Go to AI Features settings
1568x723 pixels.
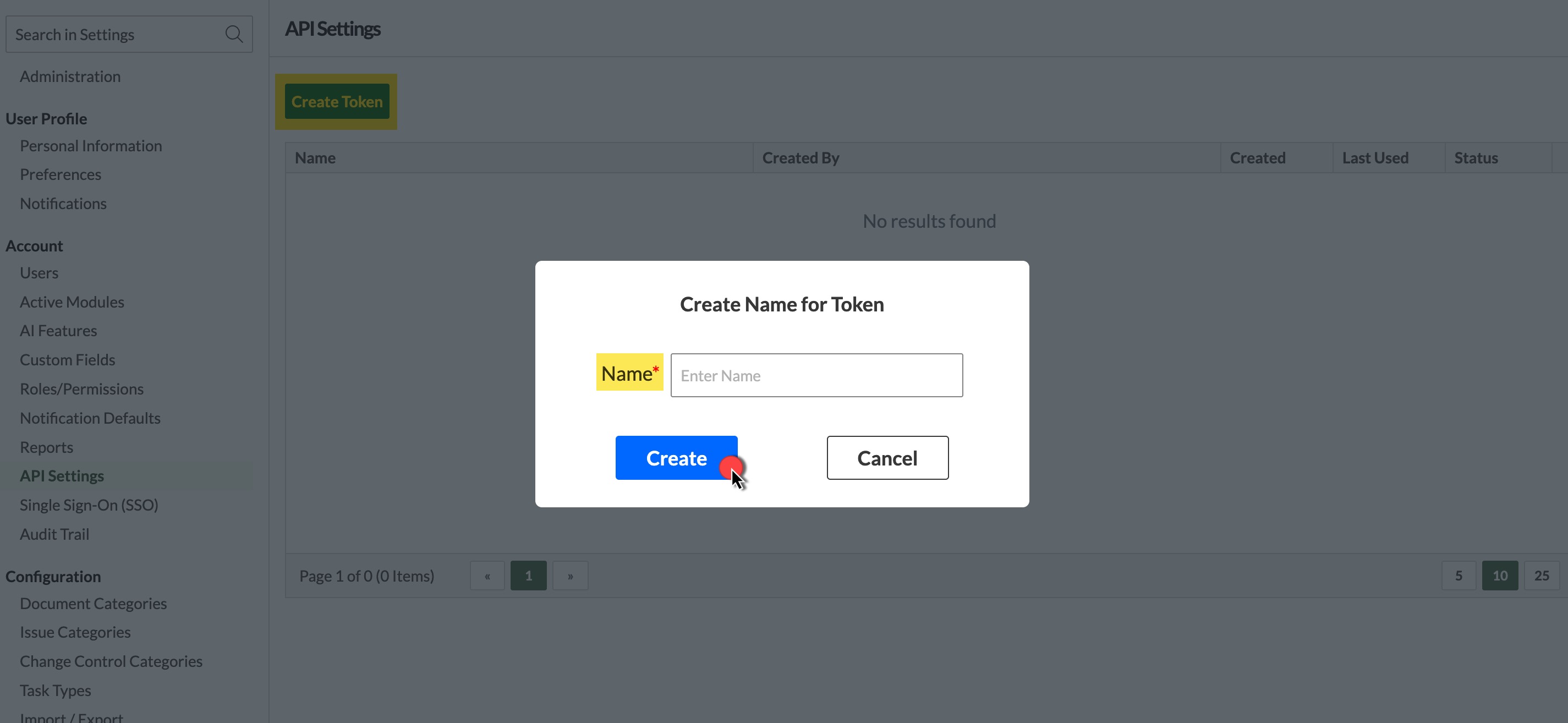coord(58,331)
